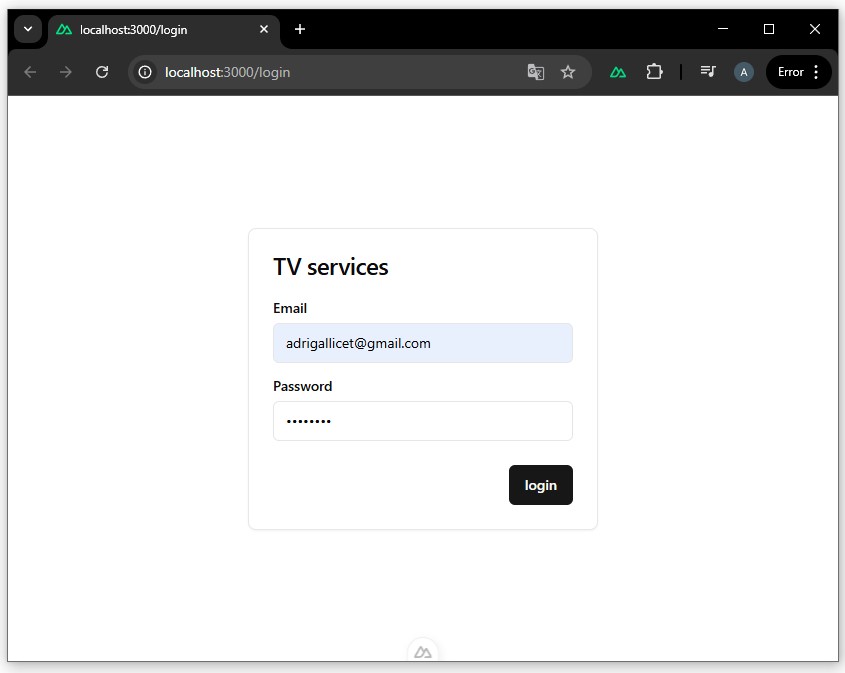The height and width of the screenshot is (673, 845).
Task: Close the localhost:3000/login tab
Action: click(x=264, y=30)
